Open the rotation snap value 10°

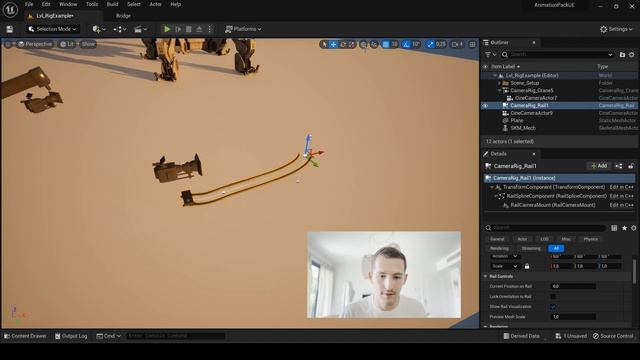(x=416, y=44)
